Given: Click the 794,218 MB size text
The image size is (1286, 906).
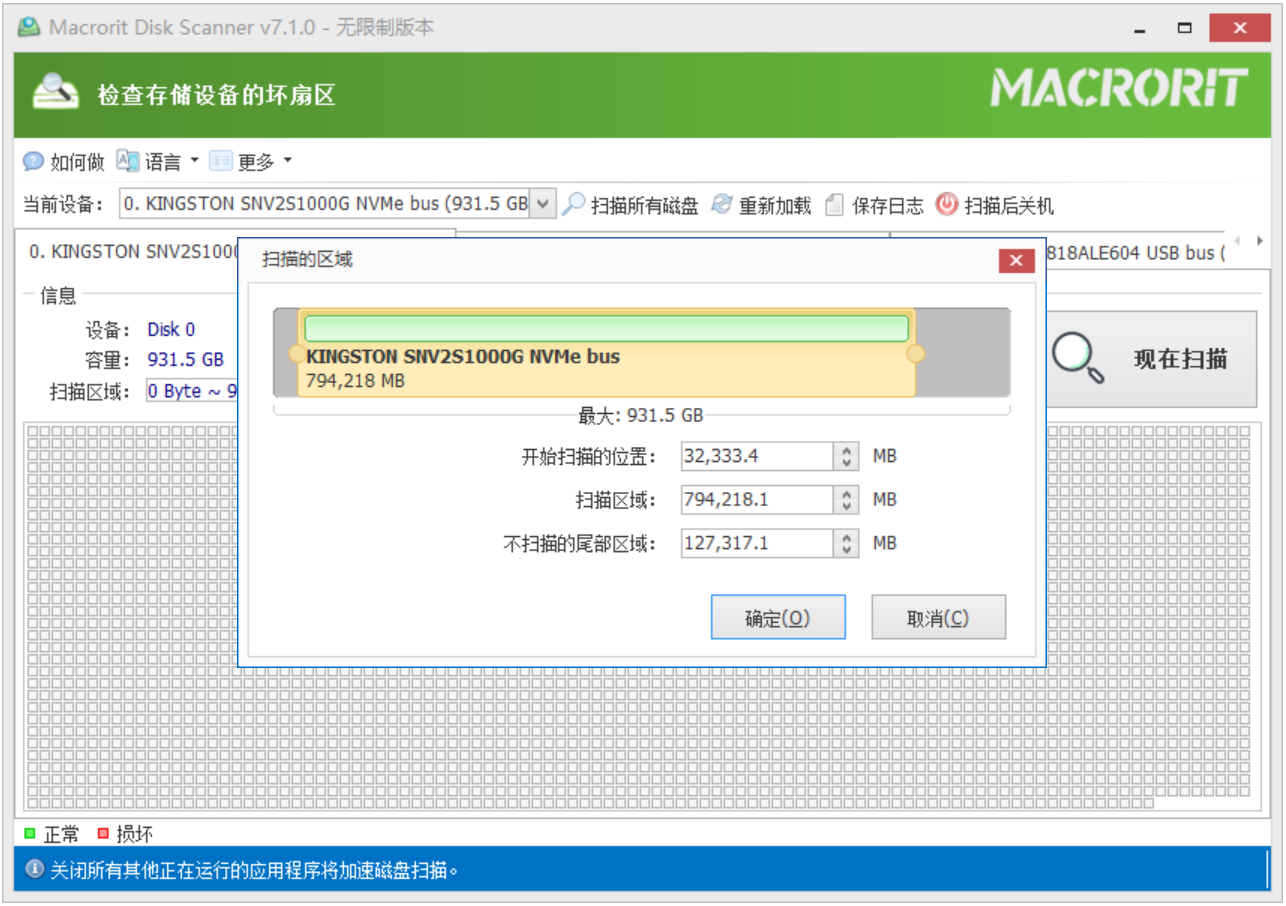Looking at the screenshot, I should tap(356, 381).
